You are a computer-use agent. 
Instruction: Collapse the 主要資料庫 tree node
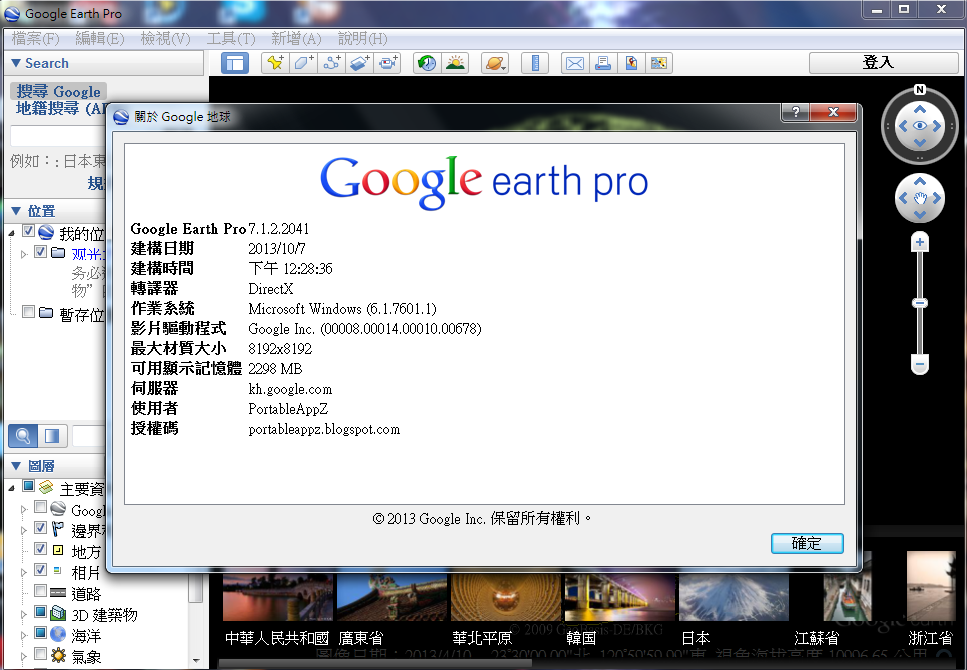point(12,489)
